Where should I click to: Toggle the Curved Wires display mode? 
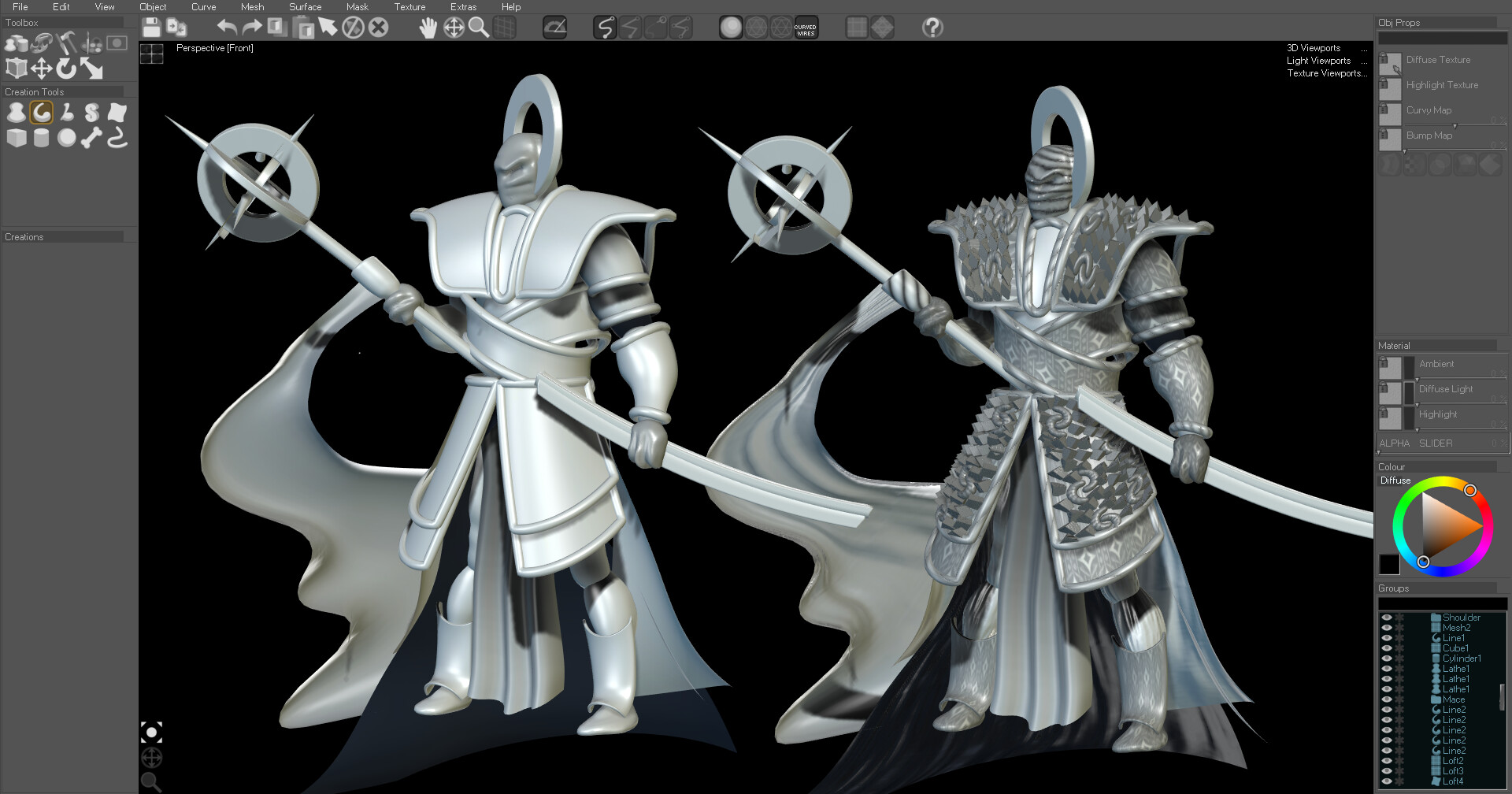[806, 28]
